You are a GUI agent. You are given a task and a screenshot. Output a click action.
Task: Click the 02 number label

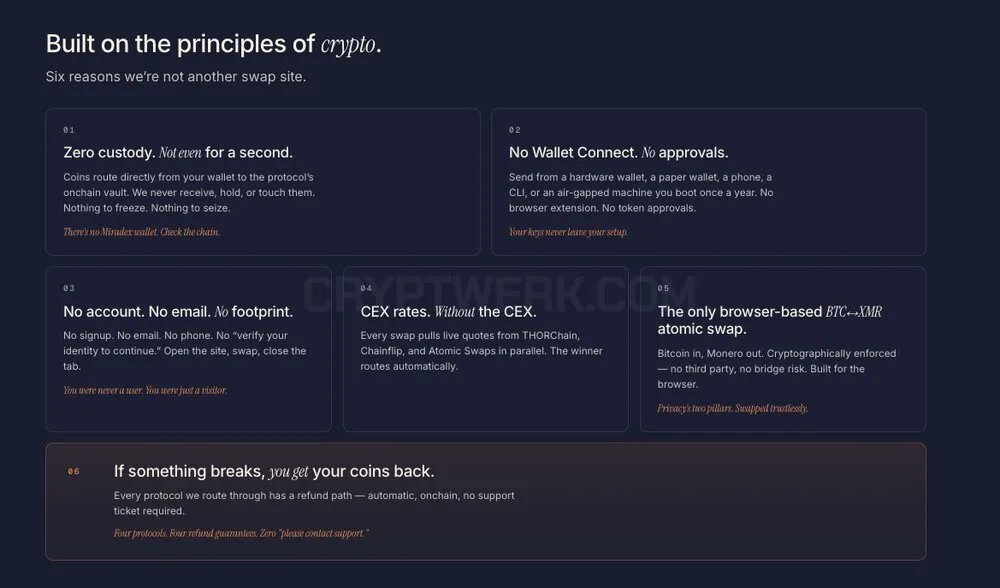[x=515, y=130]
